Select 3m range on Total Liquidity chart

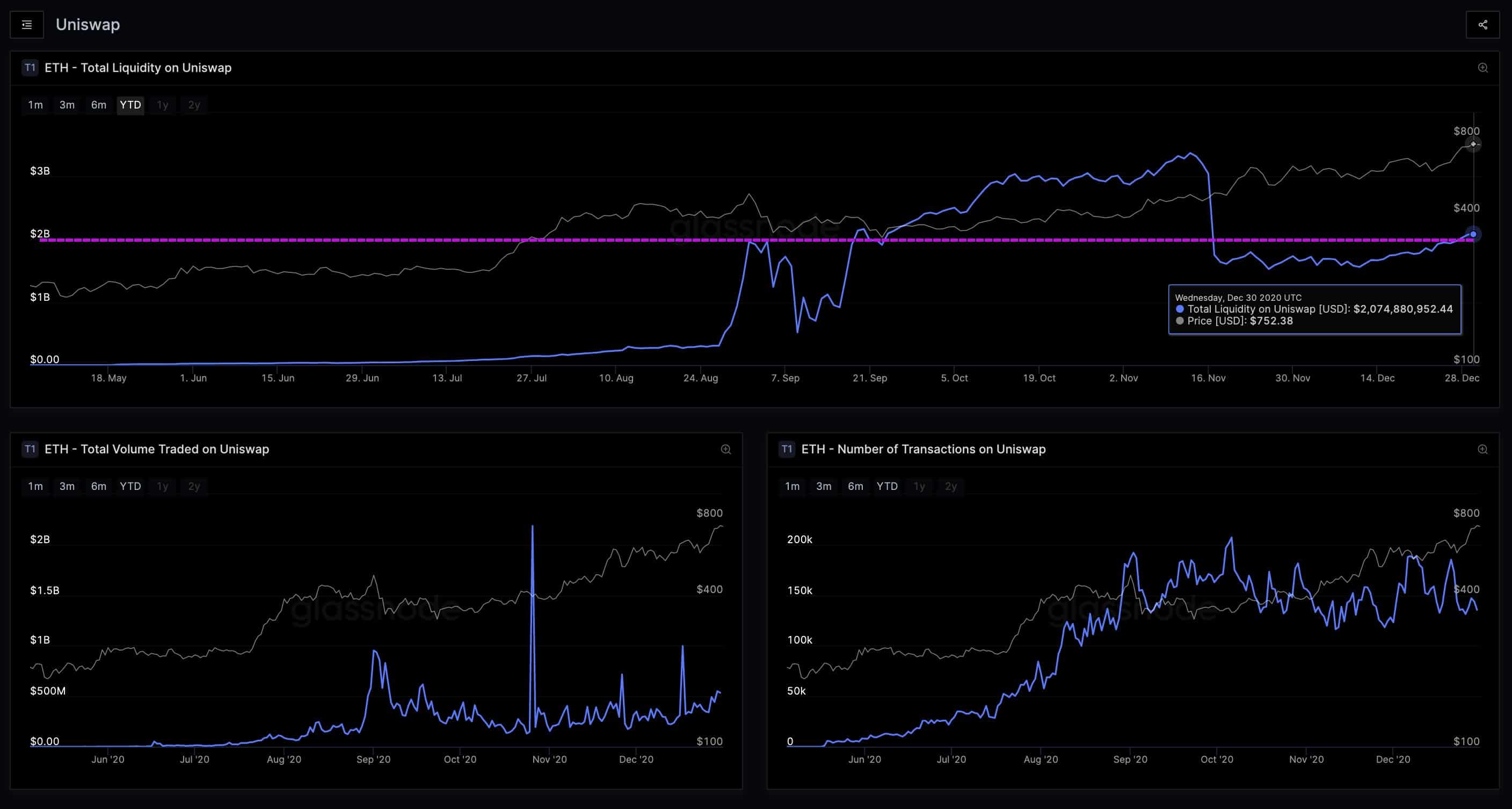tap(67, 105)
